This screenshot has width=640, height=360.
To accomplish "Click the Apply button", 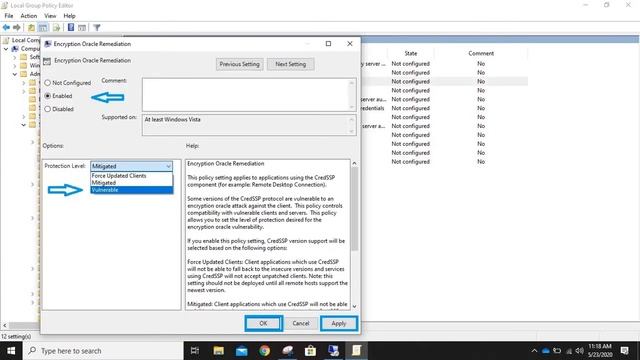I will pos(339,323).
